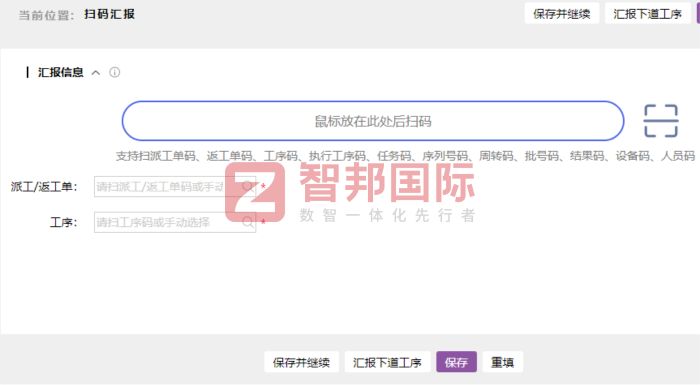The width and height of the screenshot is (700, 385).
Task: Click the 支持扫派工单码 hint text
Action: click(x=405, y=156)
